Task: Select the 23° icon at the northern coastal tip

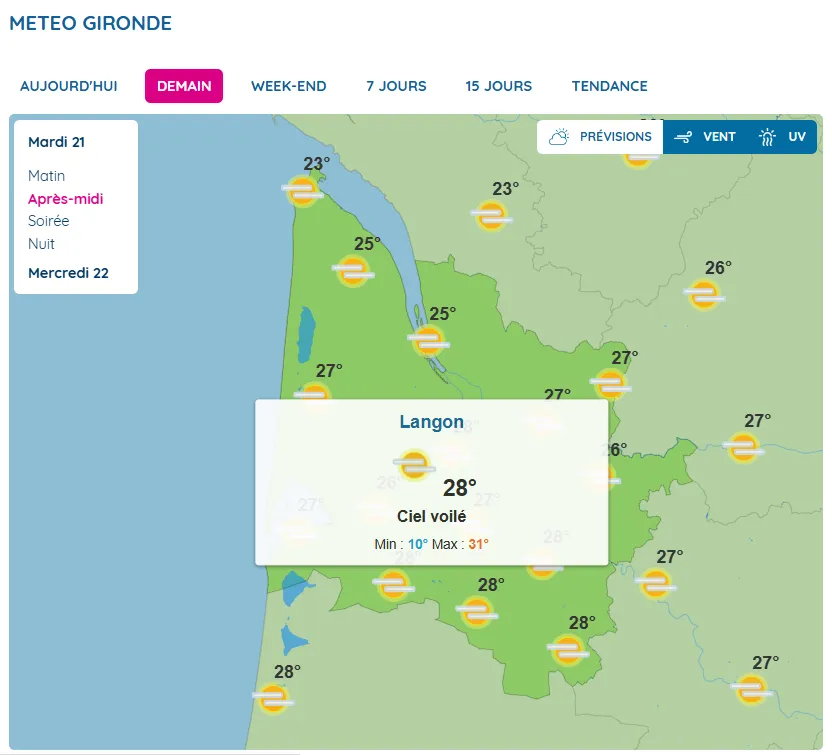Action: click(303, 190)
